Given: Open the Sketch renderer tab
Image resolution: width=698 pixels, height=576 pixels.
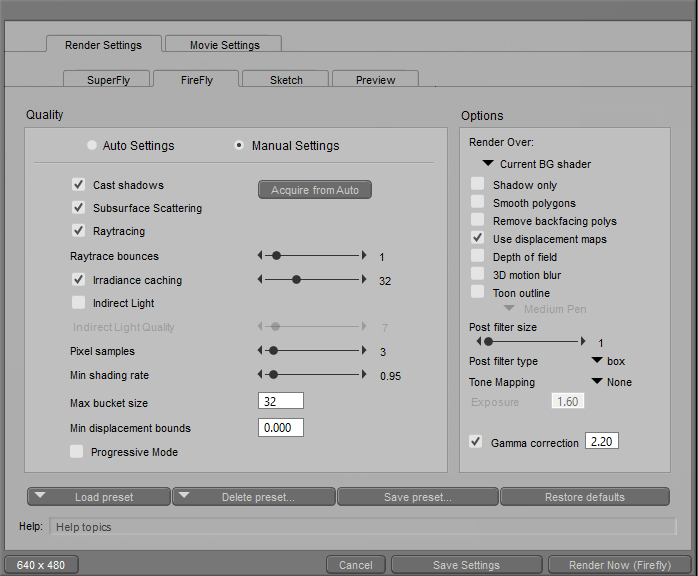Looking at the screenshot, I should coord(286,79).
